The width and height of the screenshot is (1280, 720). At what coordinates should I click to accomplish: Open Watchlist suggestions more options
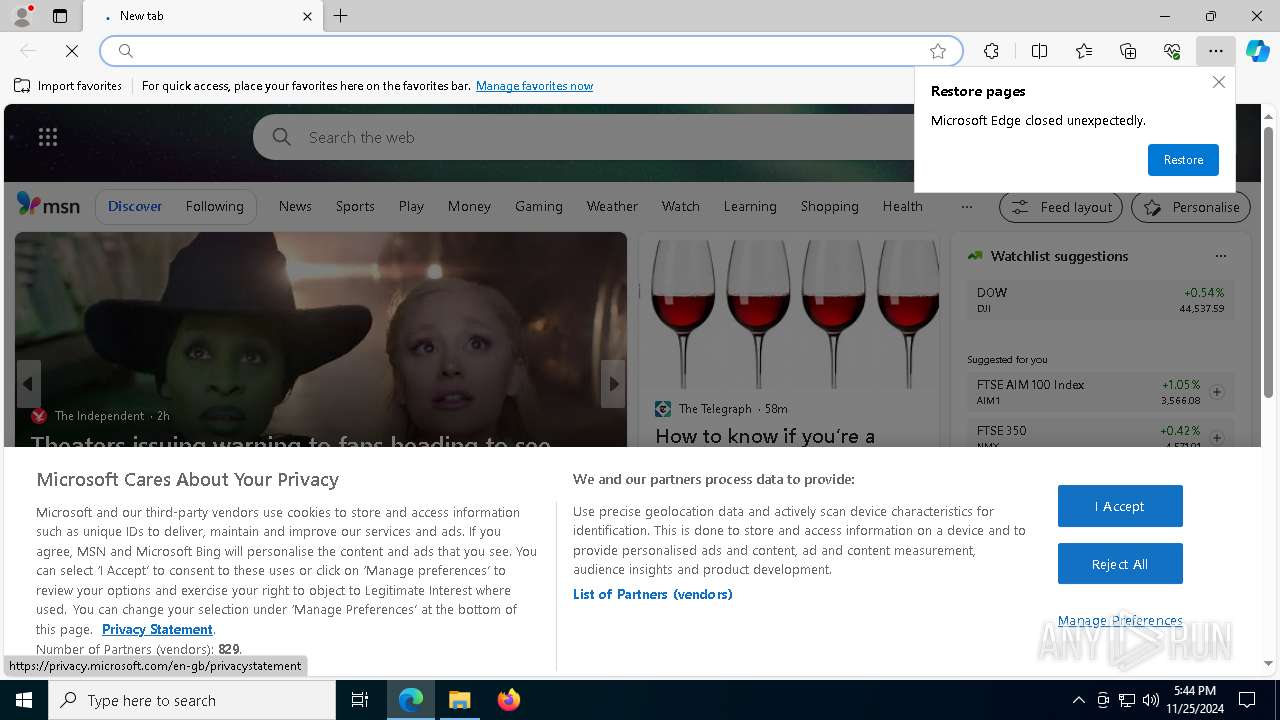1220,256
